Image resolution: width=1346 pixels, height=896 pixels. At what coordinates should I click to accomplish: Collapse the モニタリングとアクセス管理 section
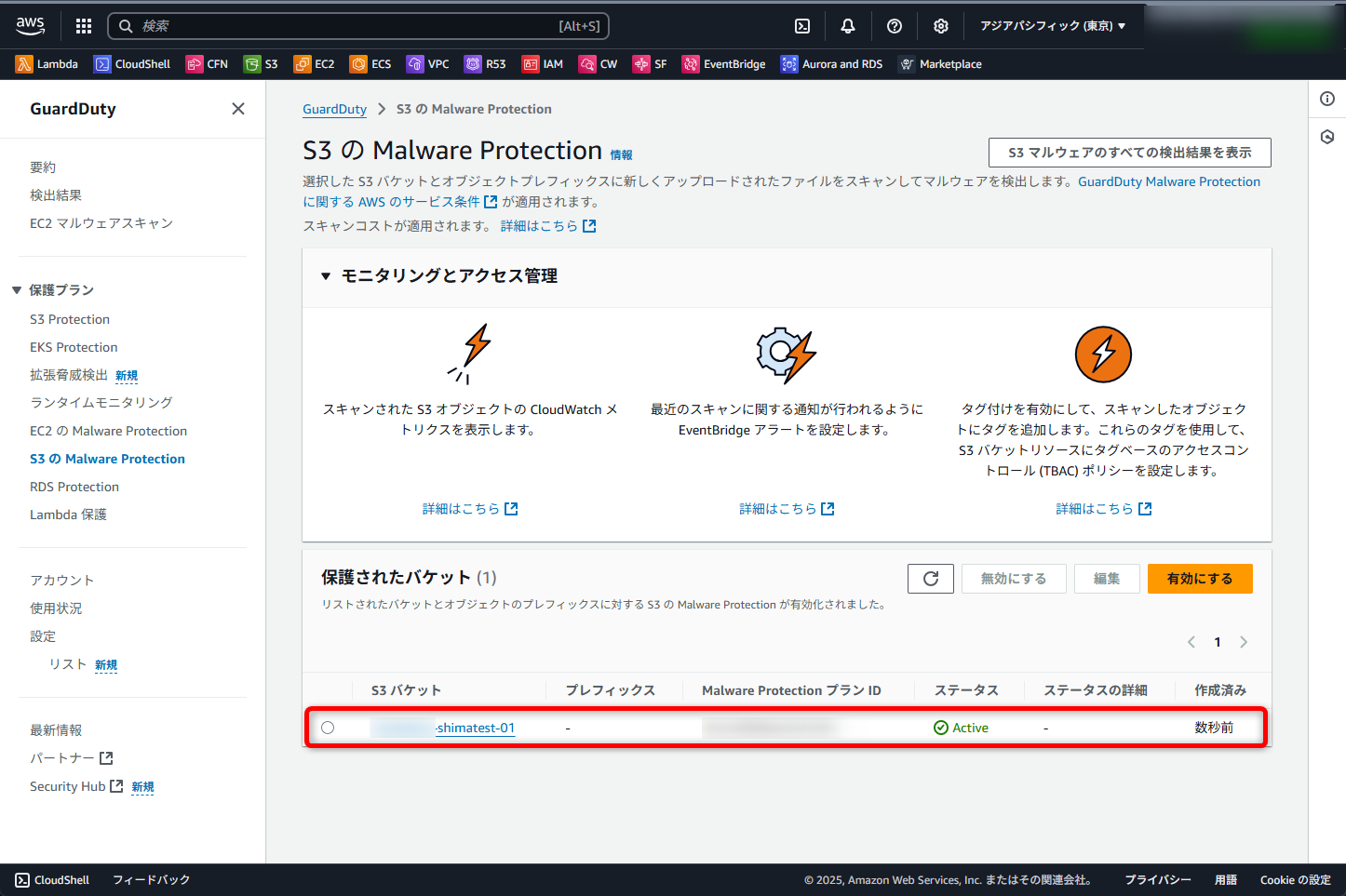point(326,276)
